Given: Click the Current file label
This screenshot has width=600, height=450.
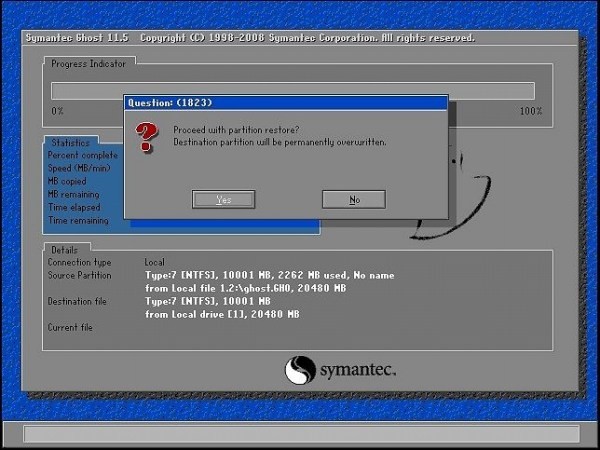Looking at the screenshot, I should coord(70,327).
